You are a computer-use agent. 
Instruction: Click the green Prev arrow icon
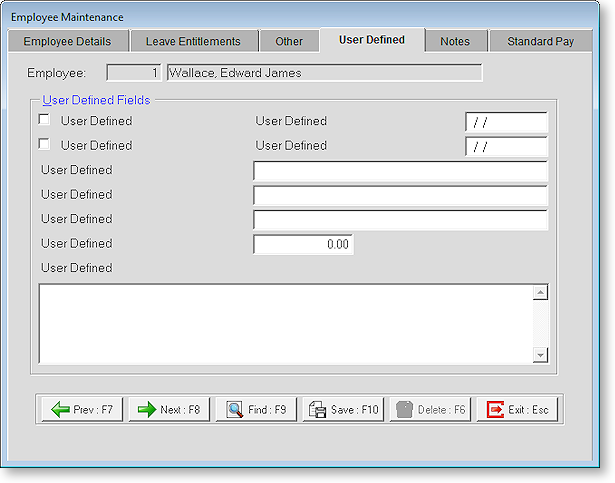60,409
